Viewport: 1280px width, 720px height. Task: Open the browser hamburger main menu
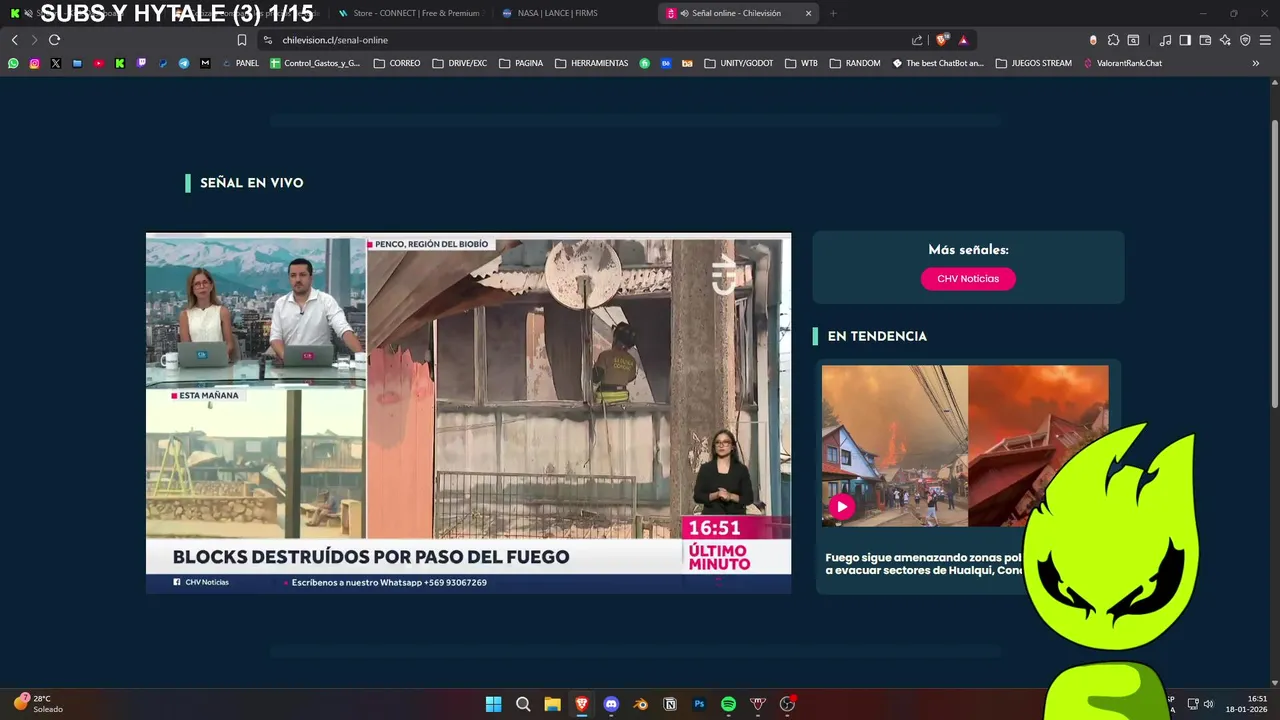pos(1265,40)
